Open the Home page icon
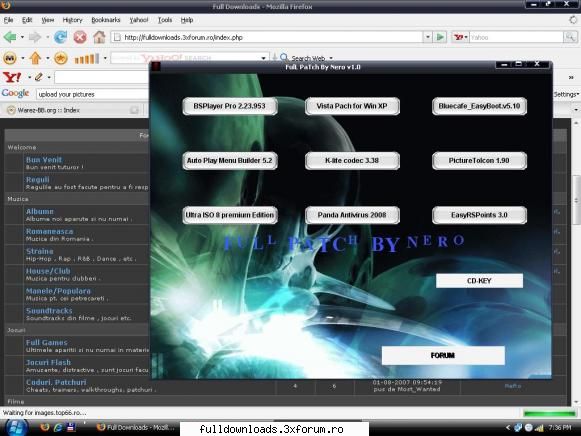This screenshot has width=581, height=436. (x=99, y=37)
